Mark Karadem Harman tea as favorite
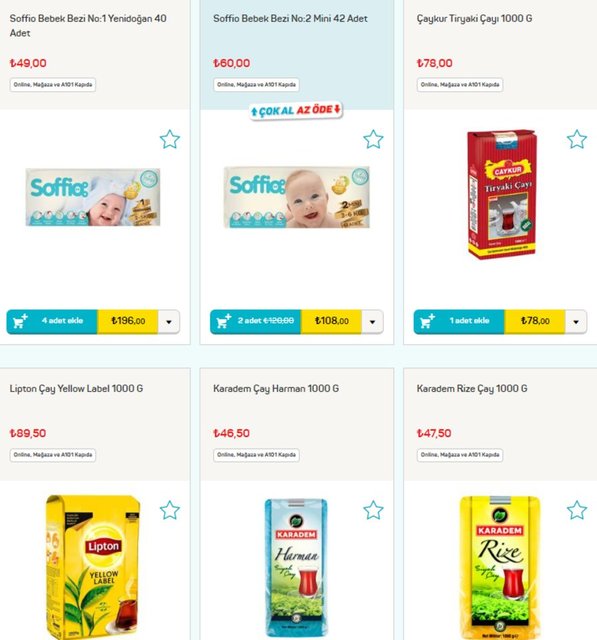This screenshot has width=597, height=640. coord(373,510)
